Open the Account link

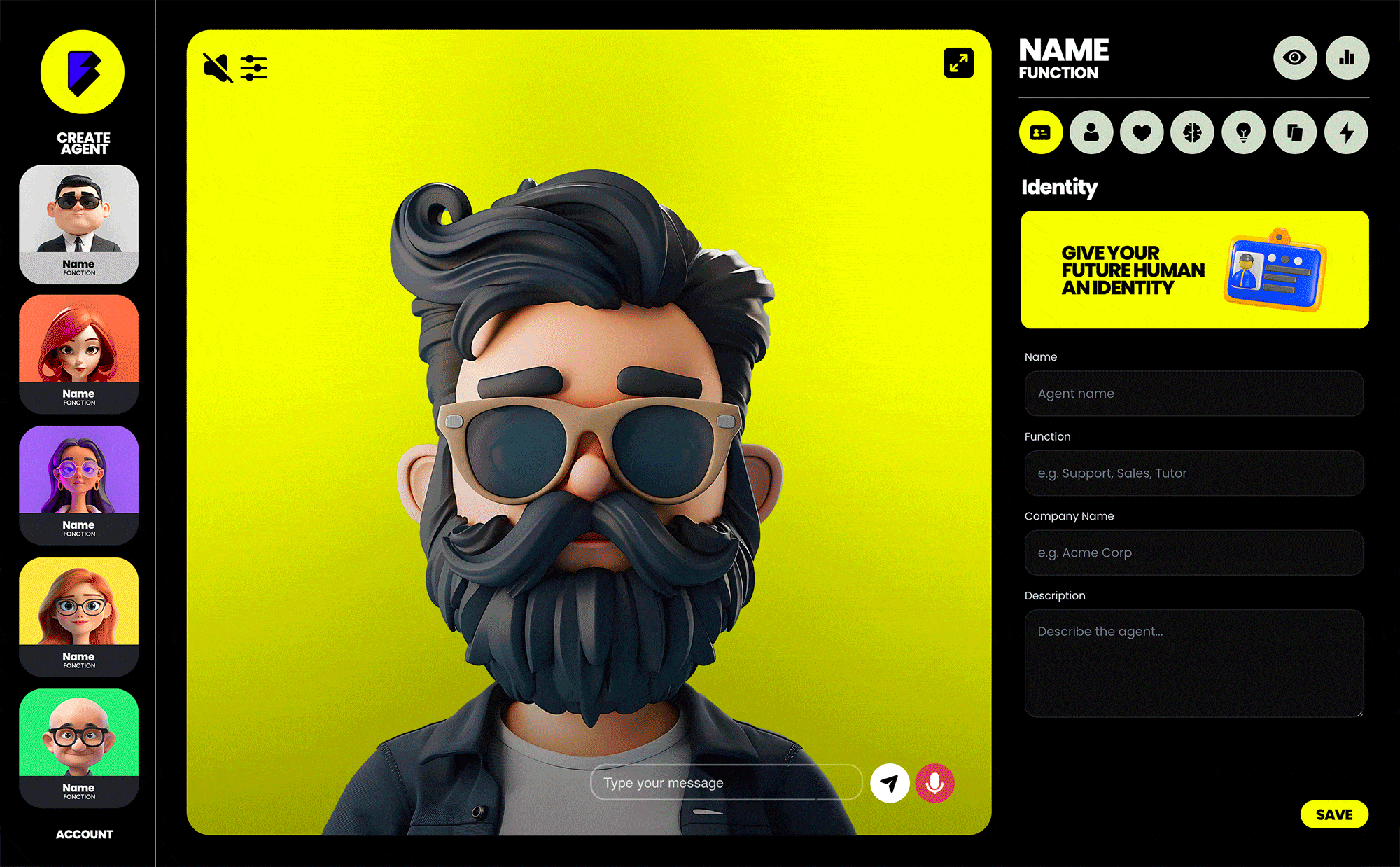point(84,834)
